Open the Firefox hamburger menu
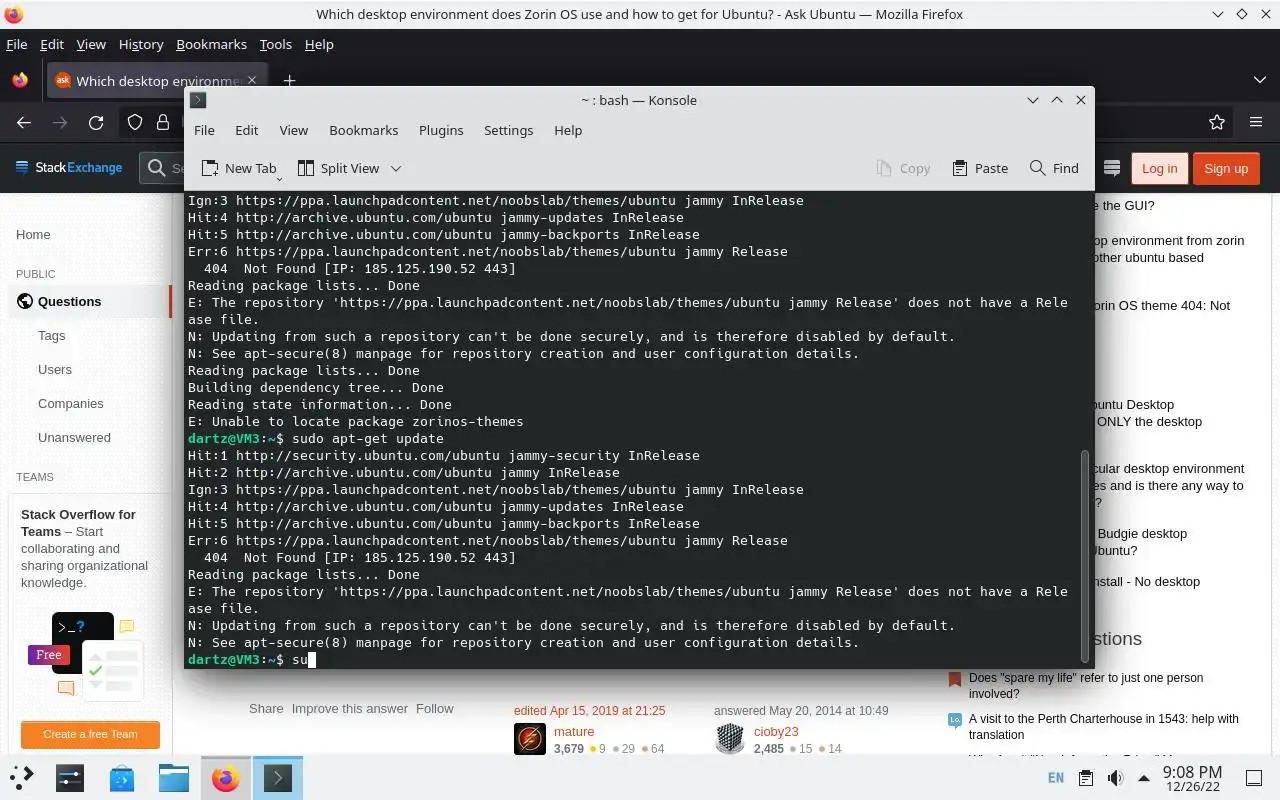The image size is (1280, 800). 1256,122
